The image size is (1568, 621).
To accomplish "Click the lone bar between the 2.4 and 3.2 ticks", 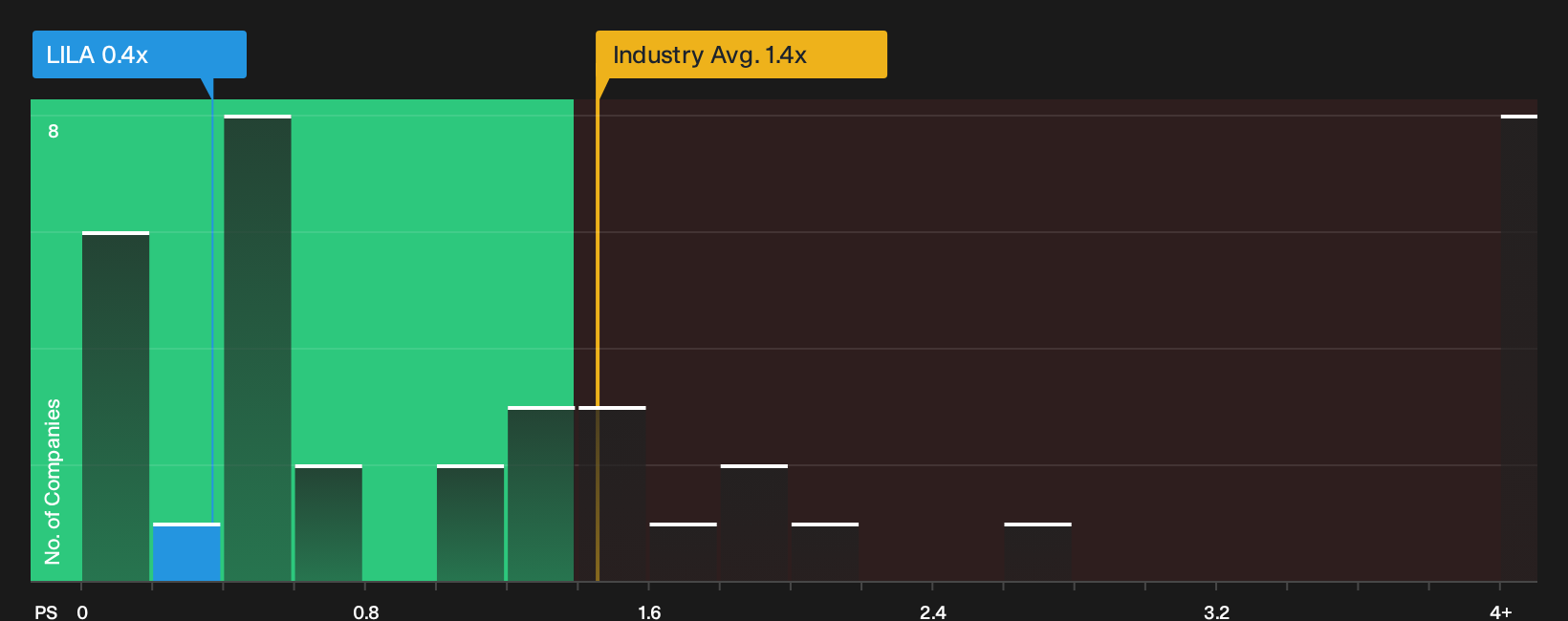I will tap(1037, 552).
